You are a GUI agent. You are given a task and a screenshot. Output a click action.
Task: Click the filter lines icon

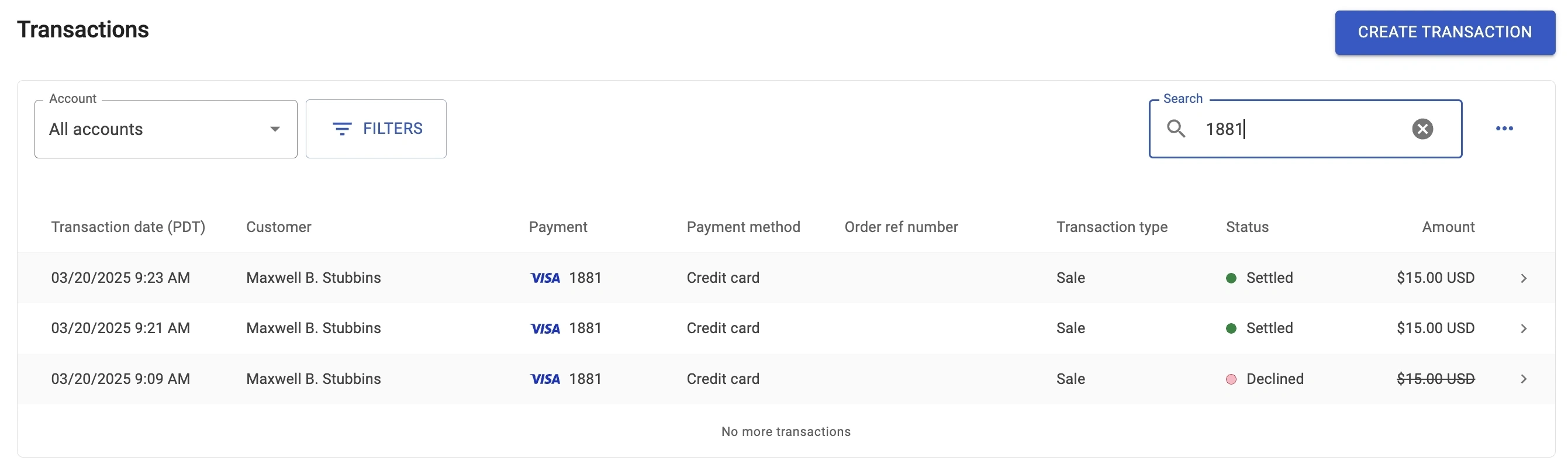342,129
